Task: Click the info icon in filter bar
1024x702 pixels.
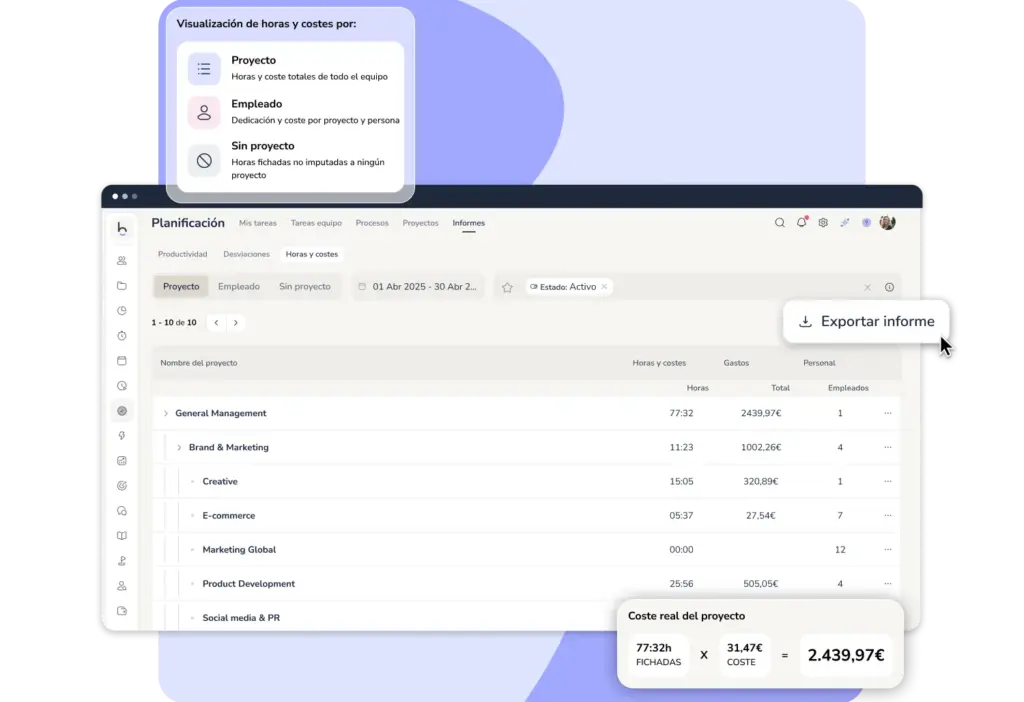Action: [x=889, y=287]
